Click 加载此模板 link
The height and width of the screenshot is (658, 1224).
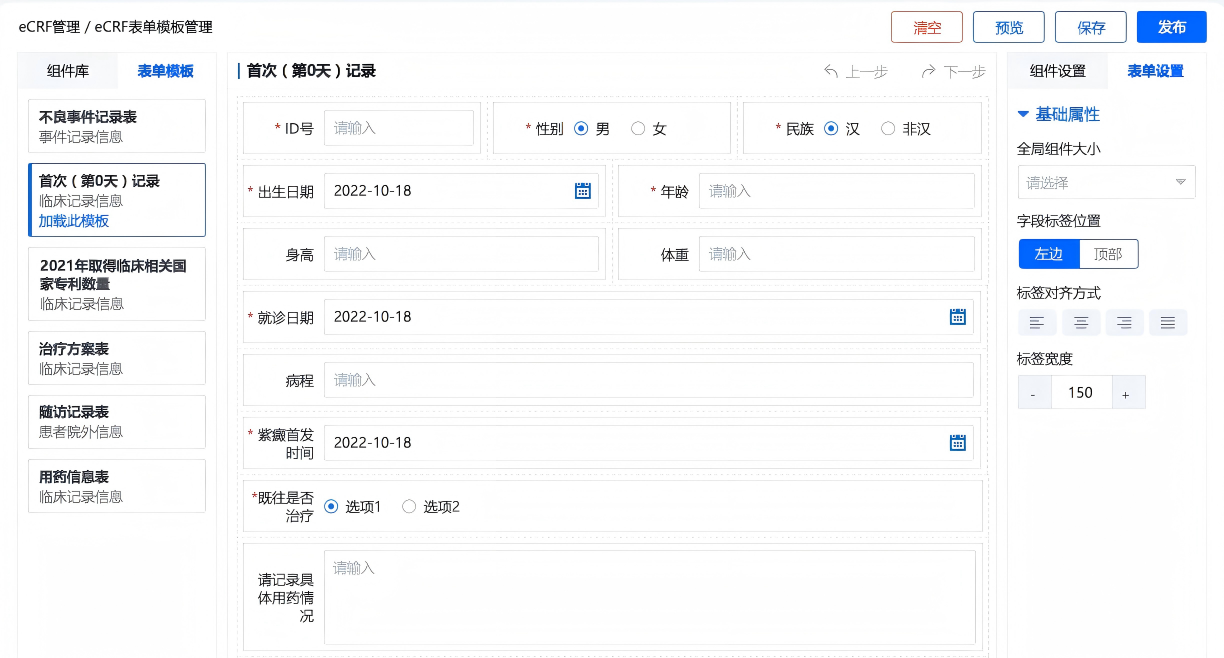click(x=74, y=221)
